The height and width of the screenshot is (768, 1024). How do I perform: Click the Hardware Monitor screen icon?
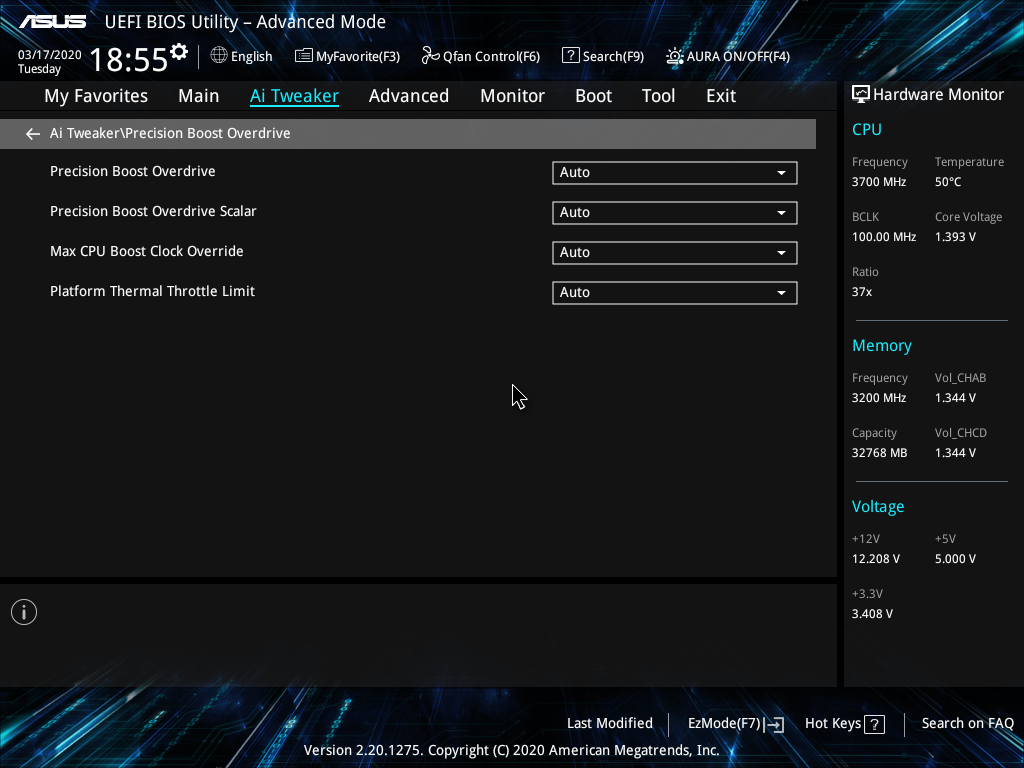(861, 95)
